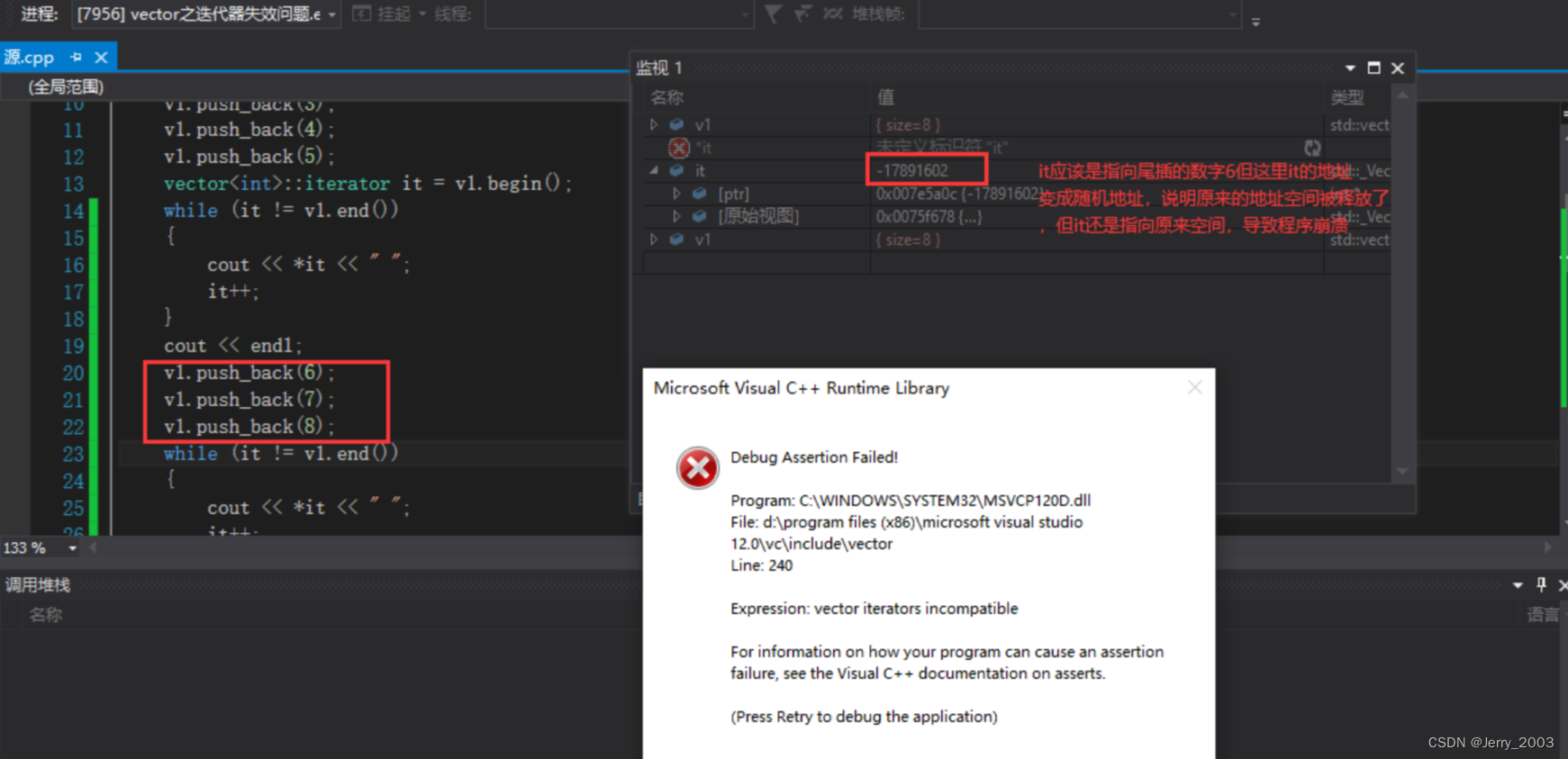
Task: Click the filter funnel icon in debug toolbar
Action: (x=773, y=14)
